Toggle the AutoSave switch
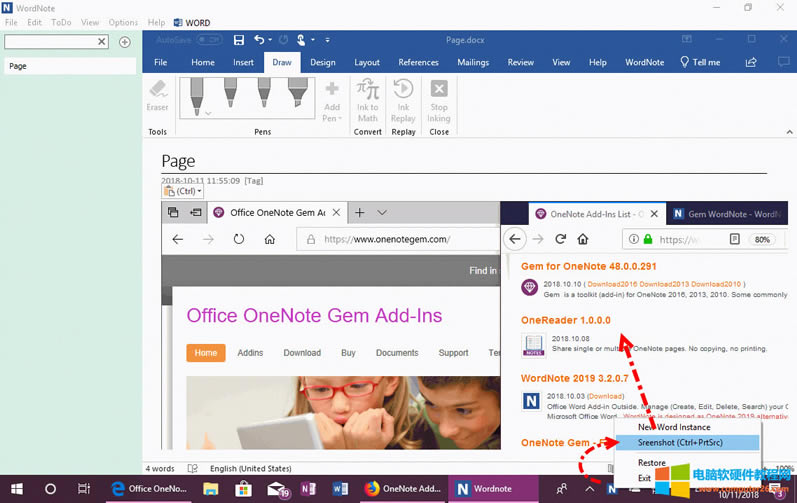The height and width of the screenshot is (503, 797). (209, 40)
